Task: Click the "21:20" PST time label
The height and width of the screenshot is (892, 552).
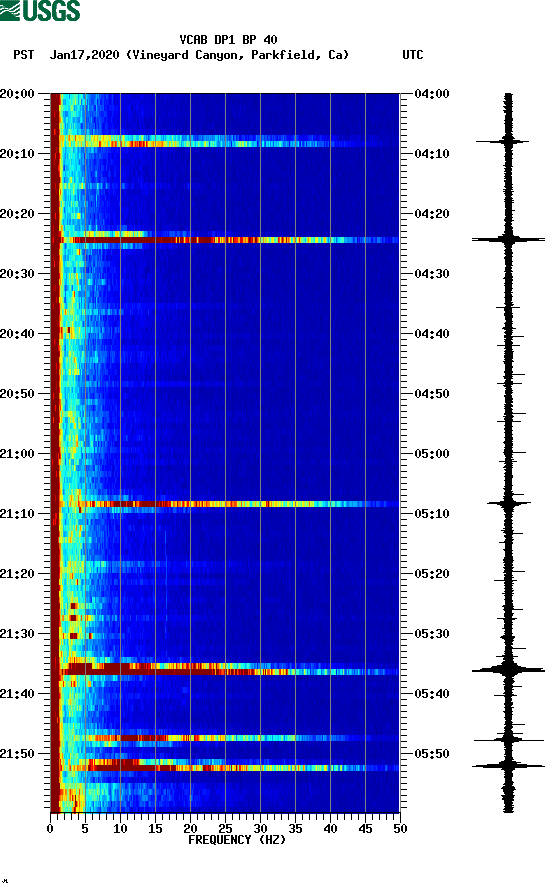Action: click(17, 573)
